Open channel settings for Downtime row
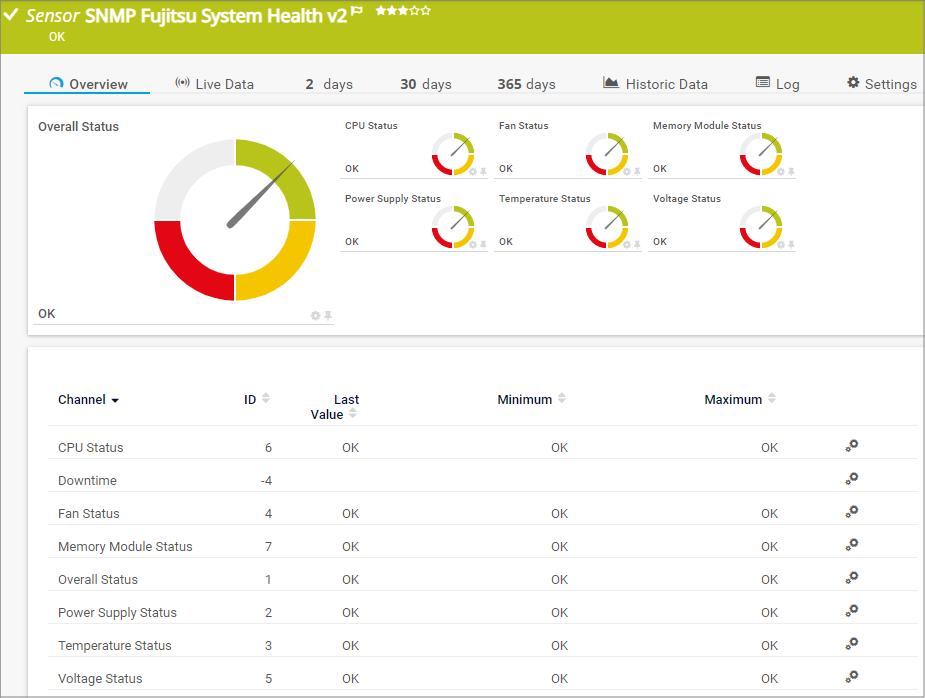Screen dimensions: 925x698 851,480
